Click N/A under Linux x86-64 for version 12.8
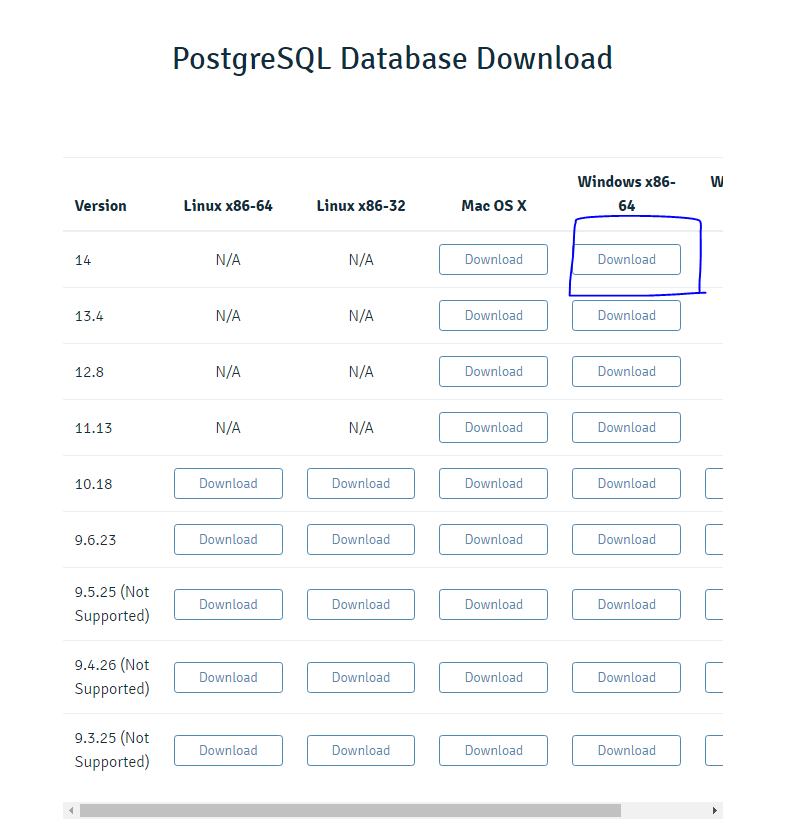Image resolution: width=803 pixels, height=830 pixels. pyautogui.click(x=228, y=372)
